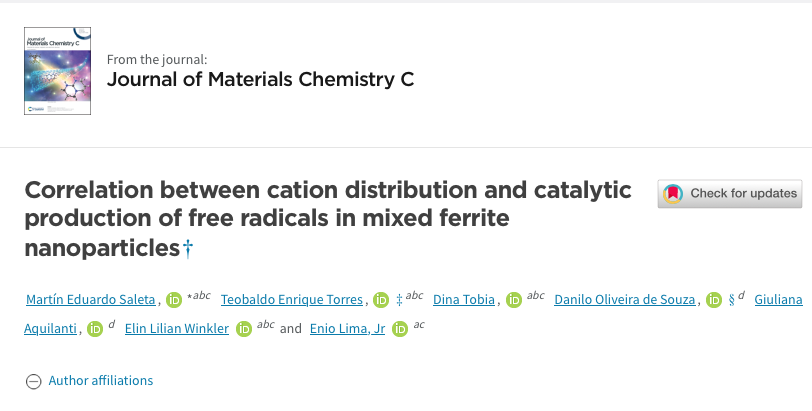Open ORCID icon next to Martín Eduardo Saleta
Viewport: 812px width, 411px height.
click(174, 300)
